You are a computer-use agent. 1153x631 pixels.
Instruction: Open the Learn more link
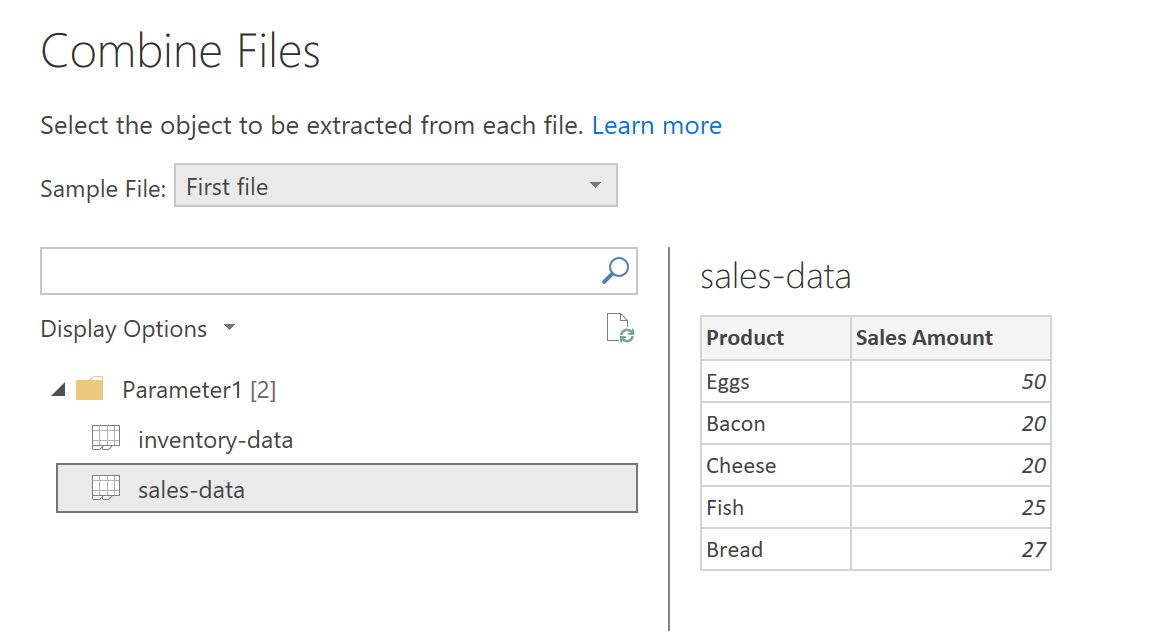click(x=656, y=126)
